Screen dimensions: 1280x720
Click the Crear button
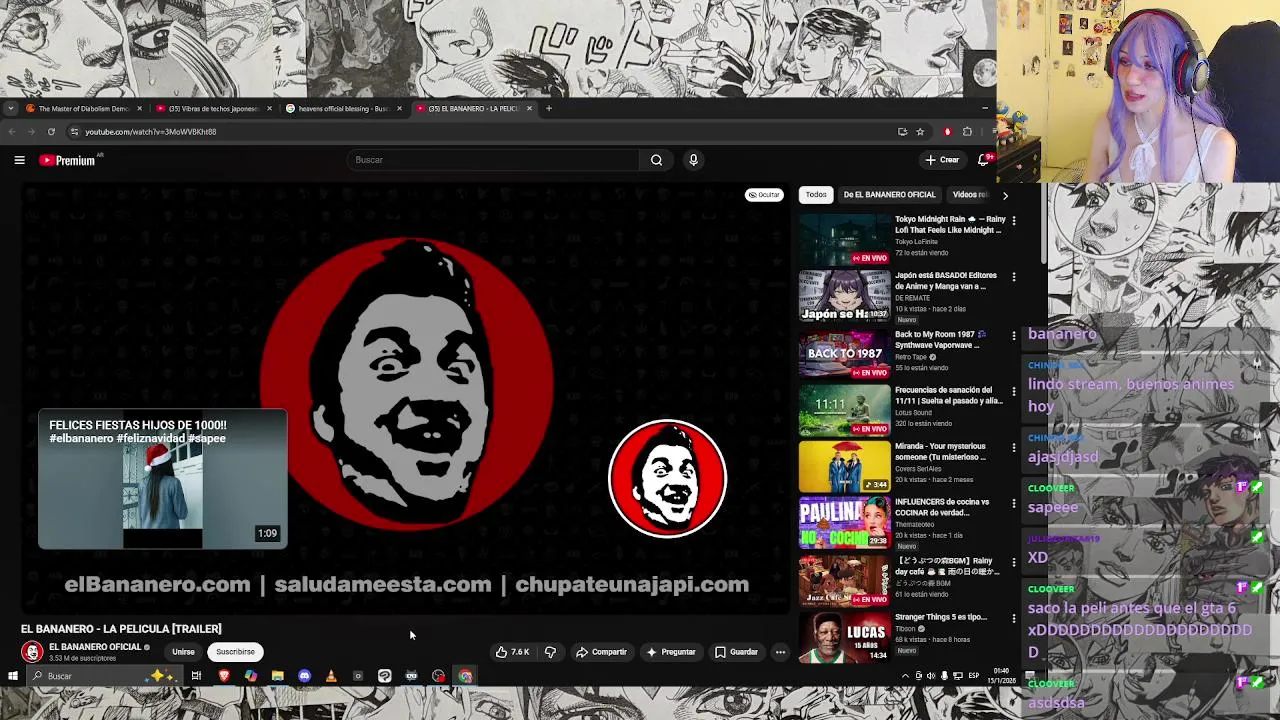(942, 160)
